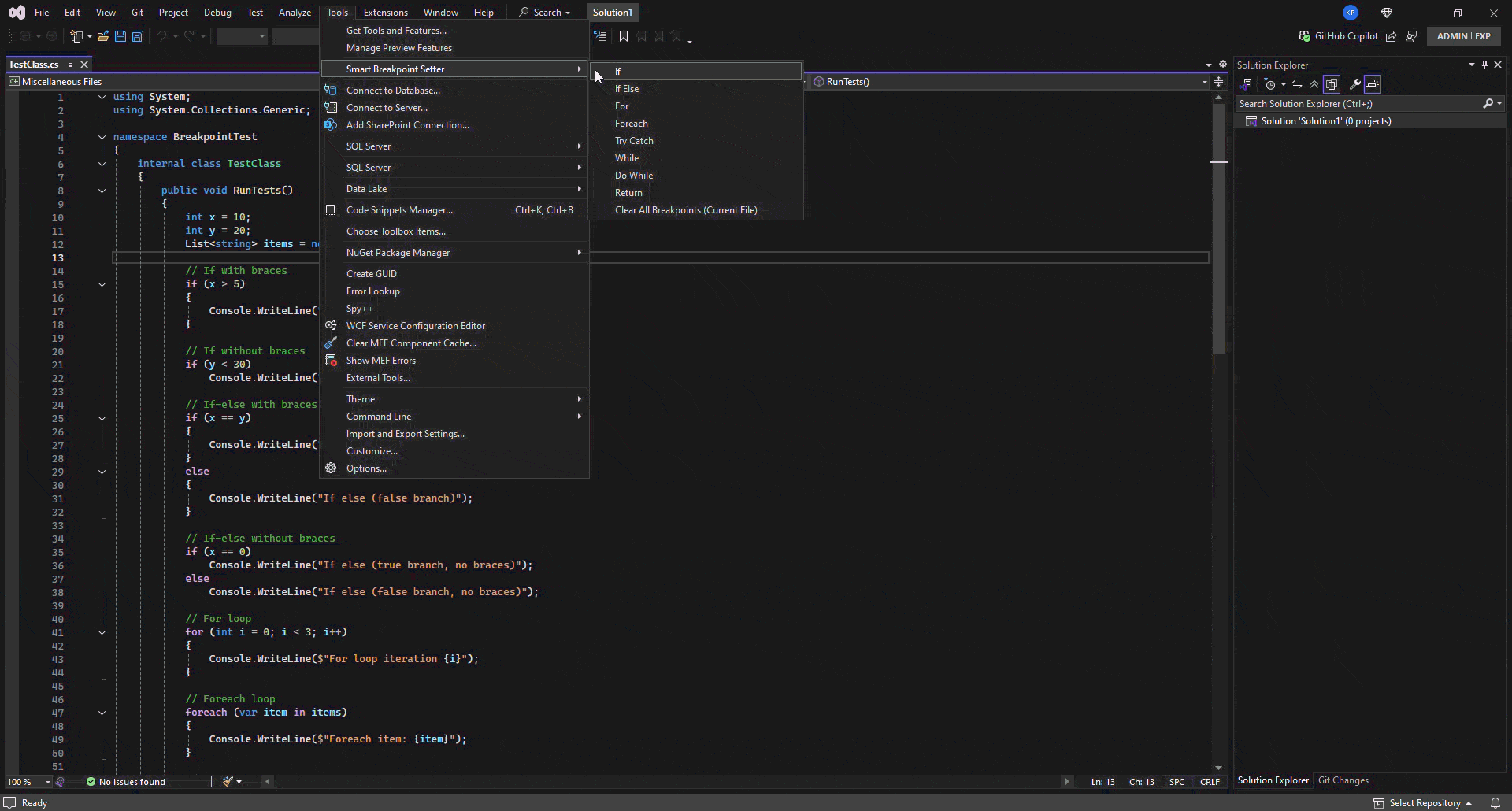Click the Save All toolbar icon

pos(138,36)
